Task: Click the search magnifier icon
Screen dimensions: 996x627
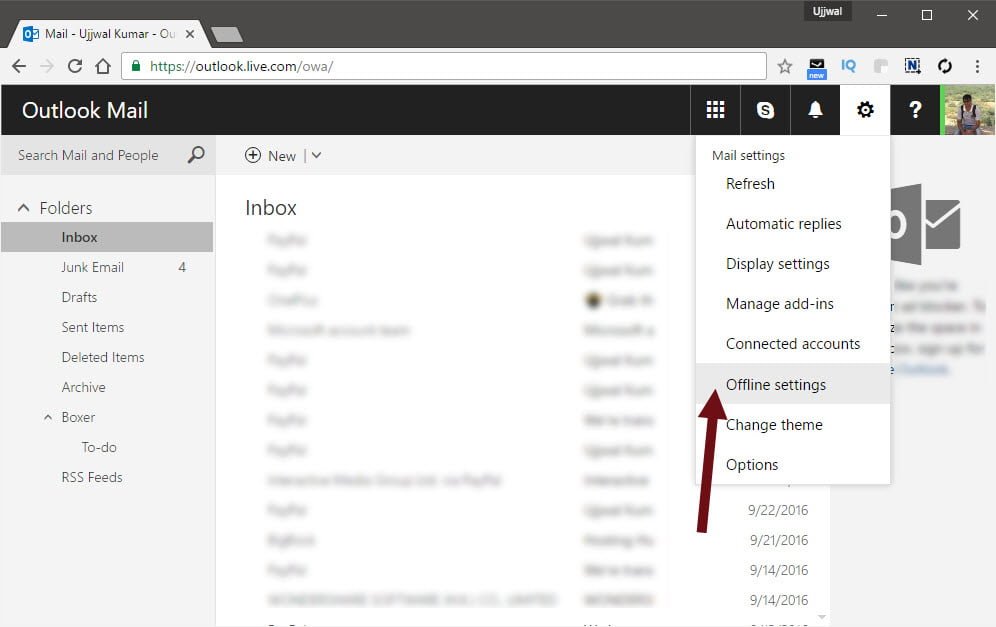Action: tap(196, 155)
